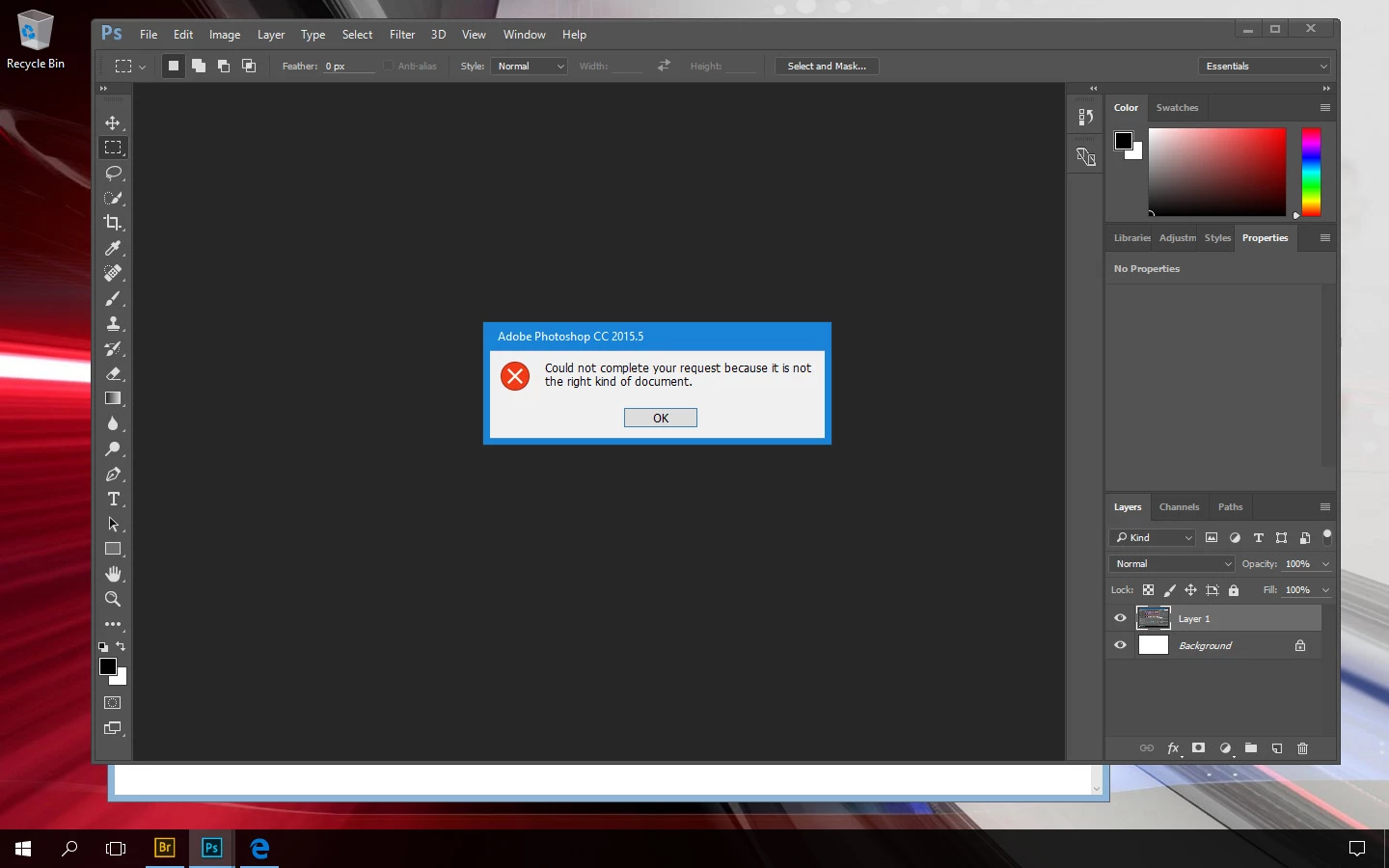The height and width of the screenshot is (868, 1389).
Task: Pick a color in the color field
Action: click(x=1217, y=172)
